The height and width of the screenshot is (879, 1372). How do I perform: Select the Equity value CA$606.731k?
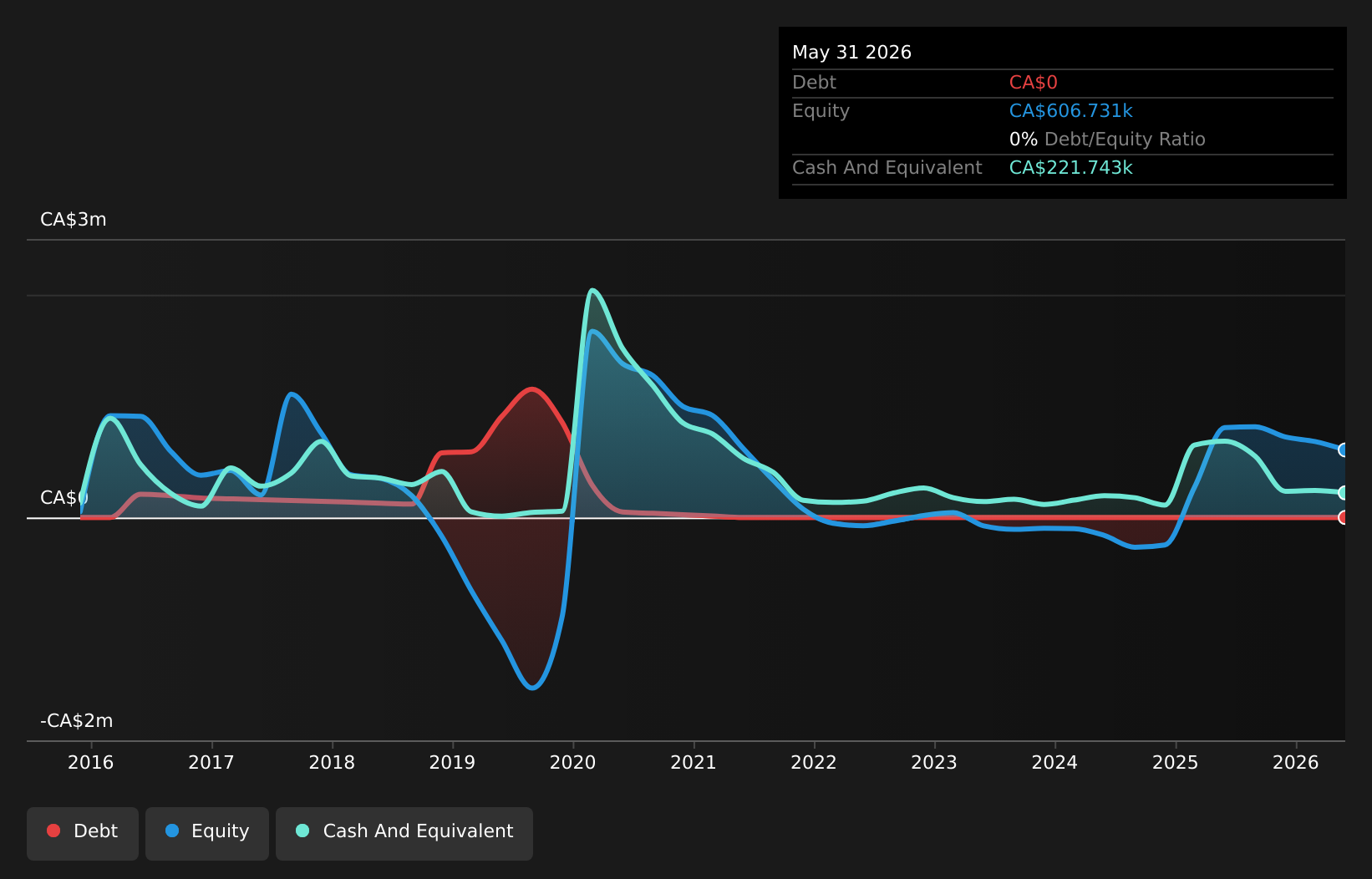pyautogui.click(x=1070, y=111)
